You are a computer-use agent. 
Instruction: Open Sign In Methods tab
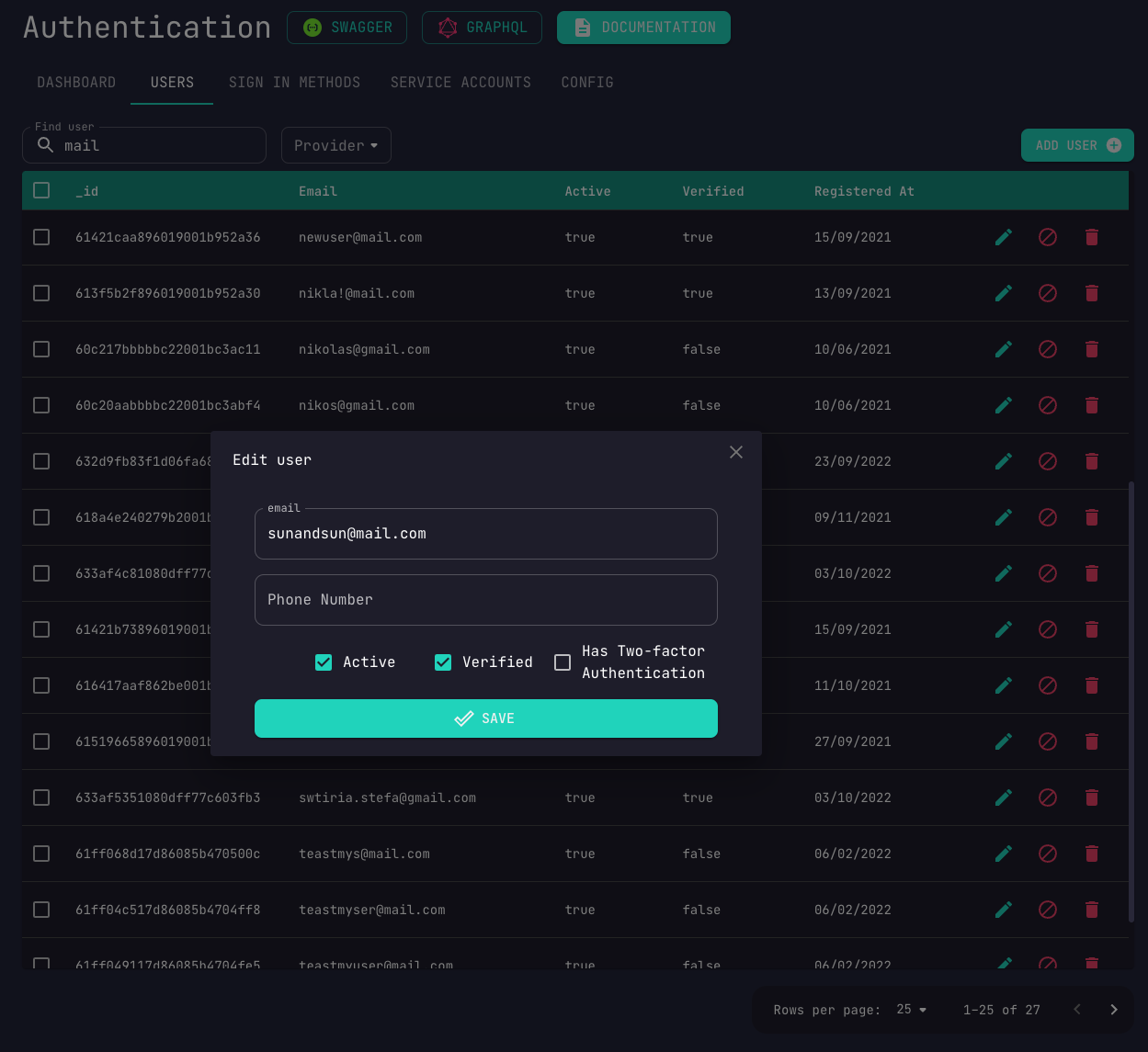(294, 82)
